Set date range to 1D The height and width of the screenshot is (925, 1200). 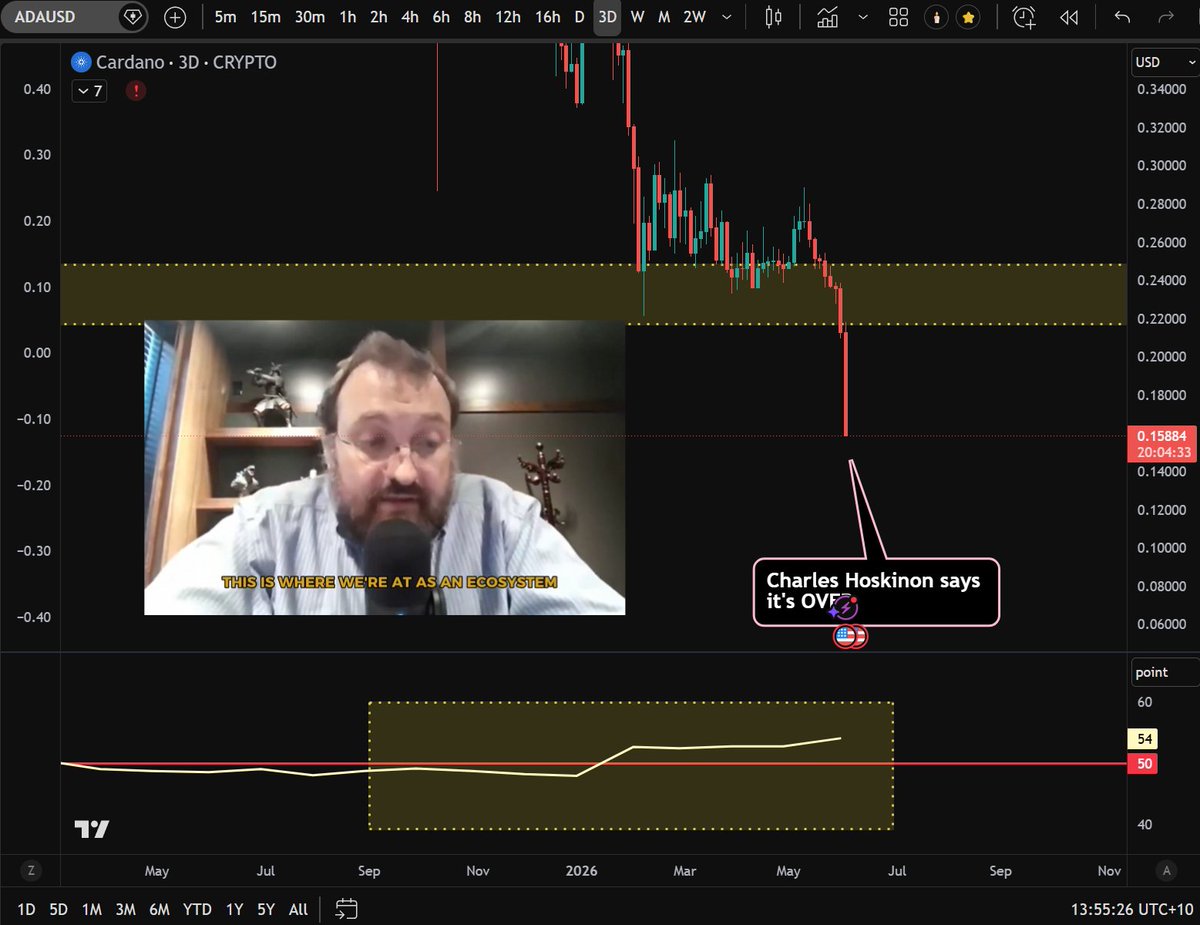tap(27, 909)
